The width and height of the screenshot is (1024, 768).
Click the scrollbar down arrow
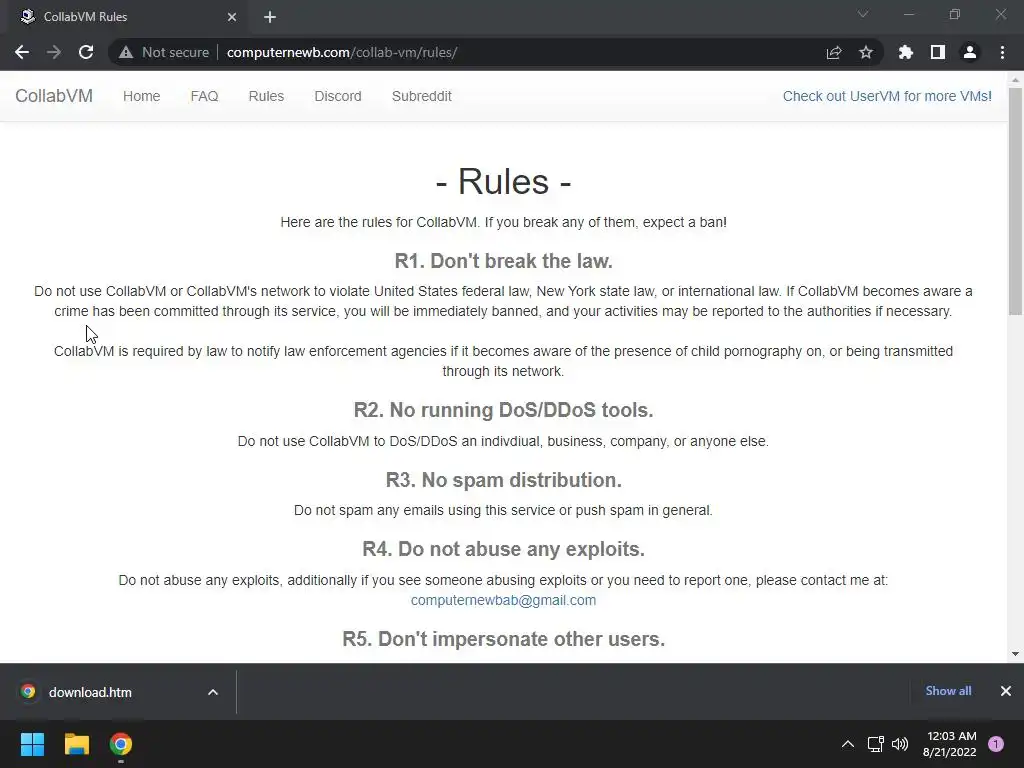1015,653
